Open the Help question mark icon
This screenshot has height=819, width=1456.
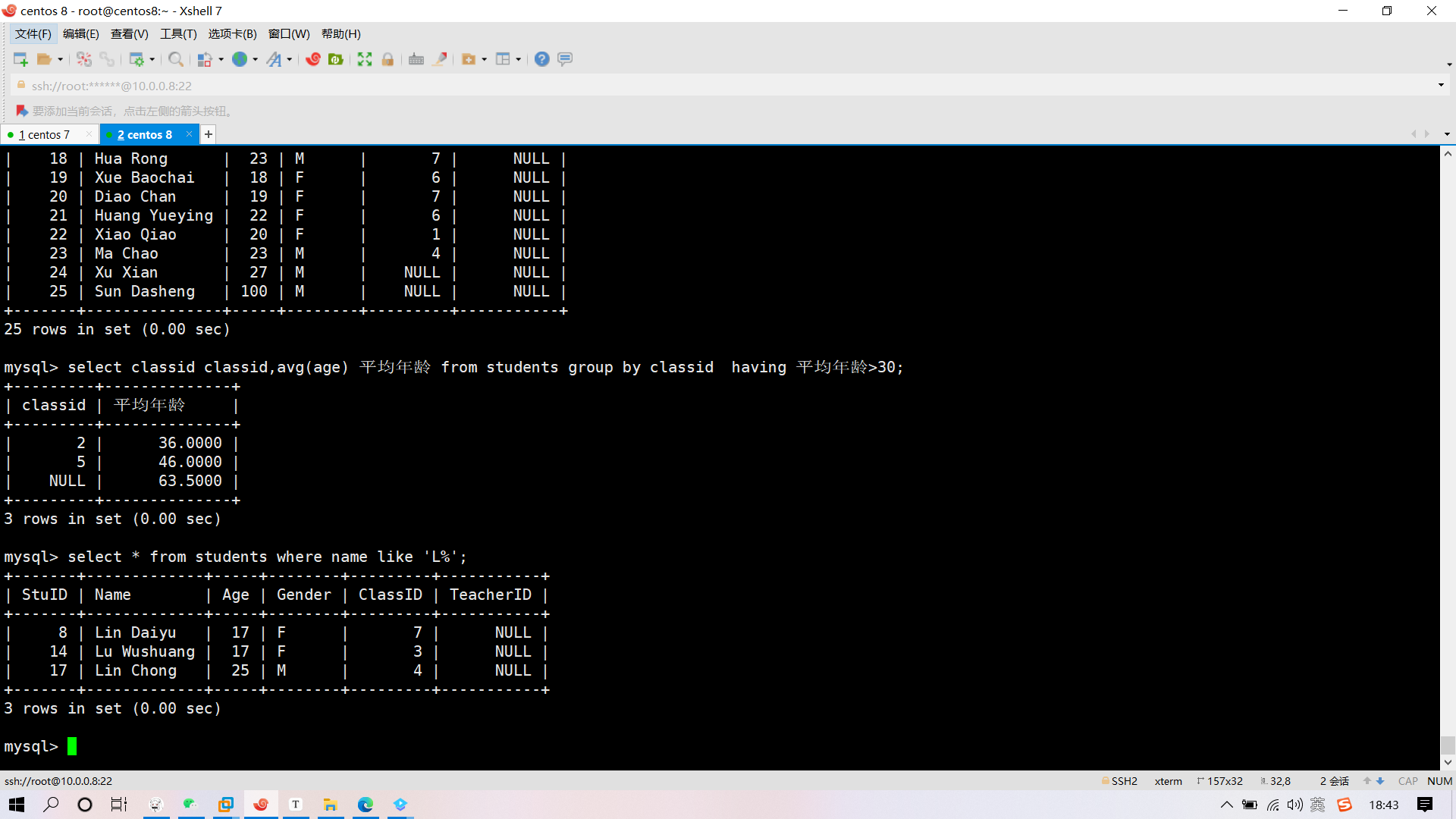click(x=541, y=59)
